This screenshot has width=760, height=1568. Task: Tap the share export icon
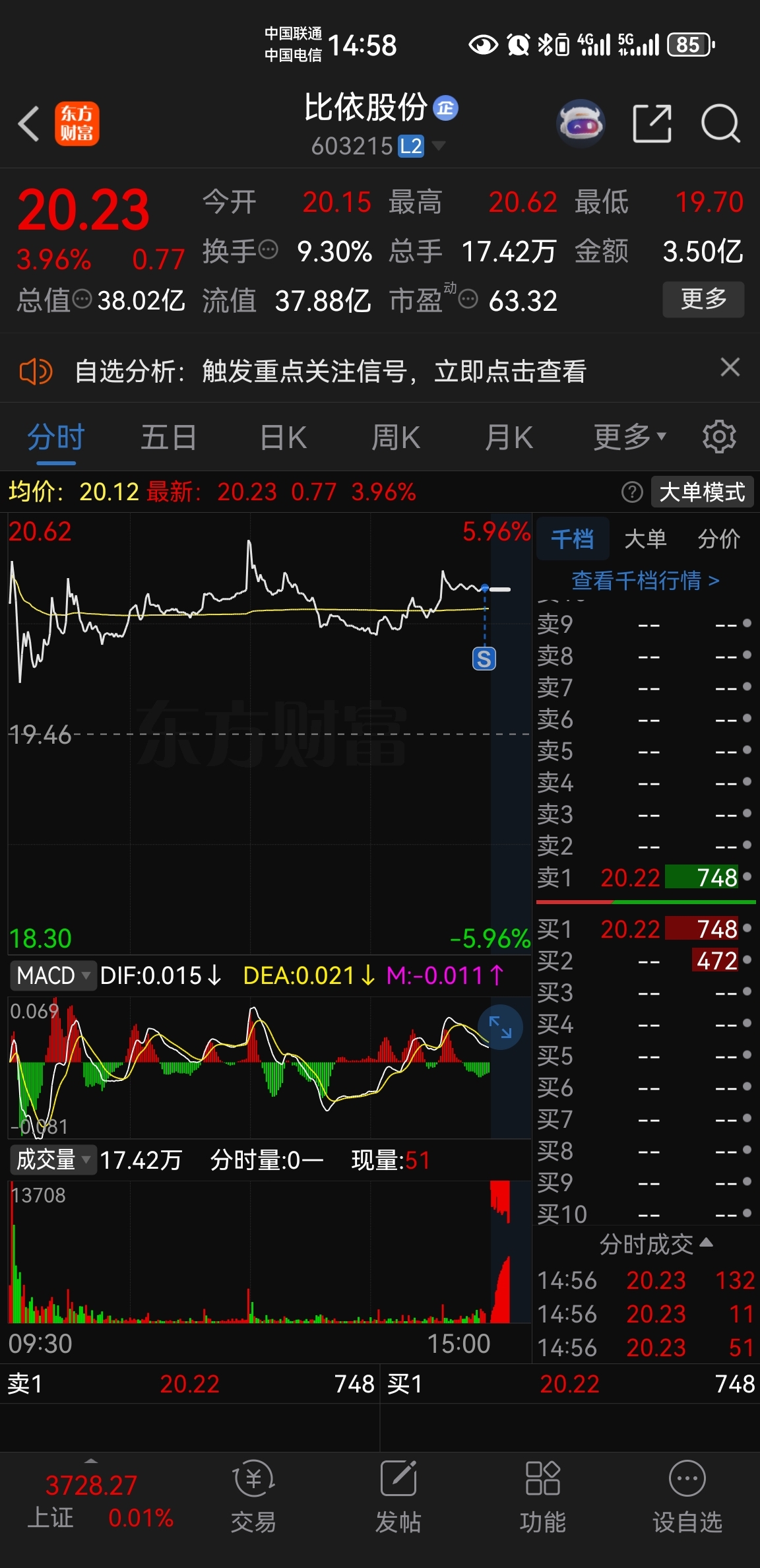[x=652, y=123]
